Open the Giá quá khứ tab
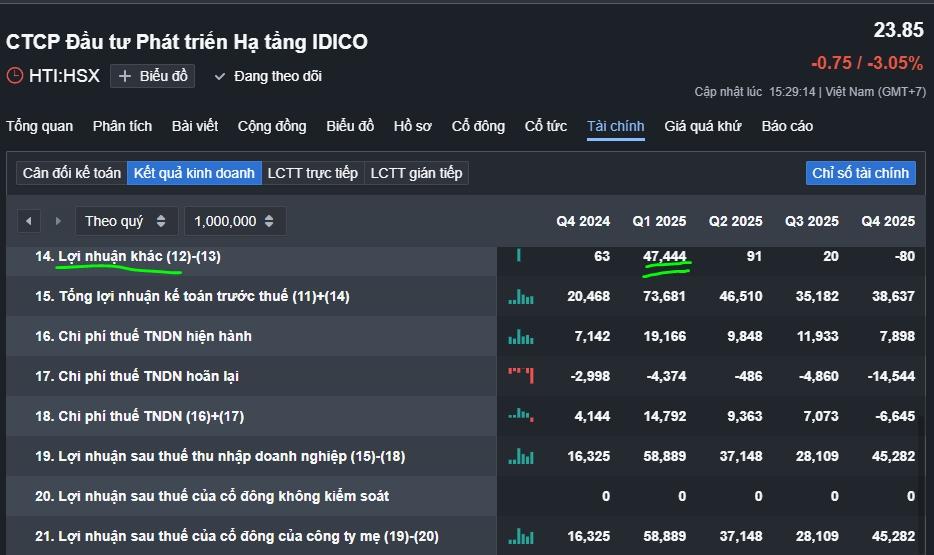This screenshot has height=555, width=934. pos(703,126)
